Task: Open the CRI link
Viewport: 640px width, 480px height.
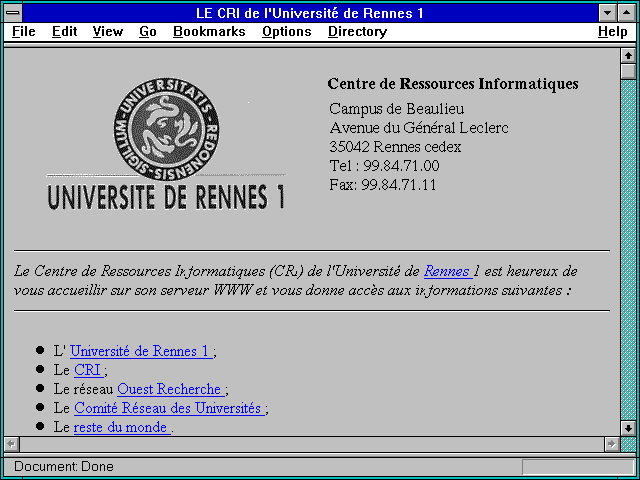Action: click(89, 370)
